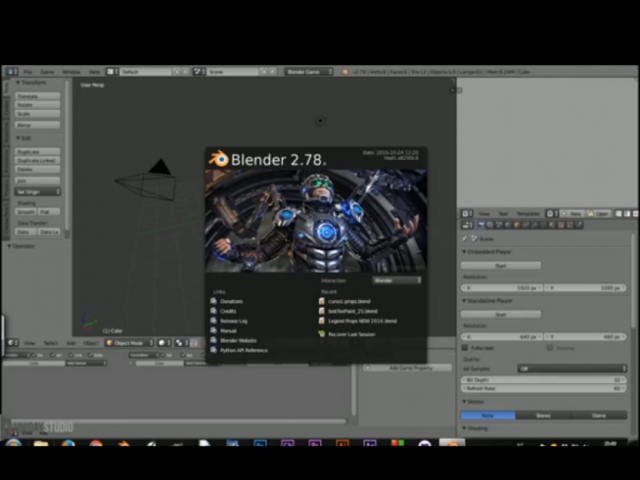Open the Game menu
The height and width of the screenshot is (480, 640).
[x=47, y=72]
